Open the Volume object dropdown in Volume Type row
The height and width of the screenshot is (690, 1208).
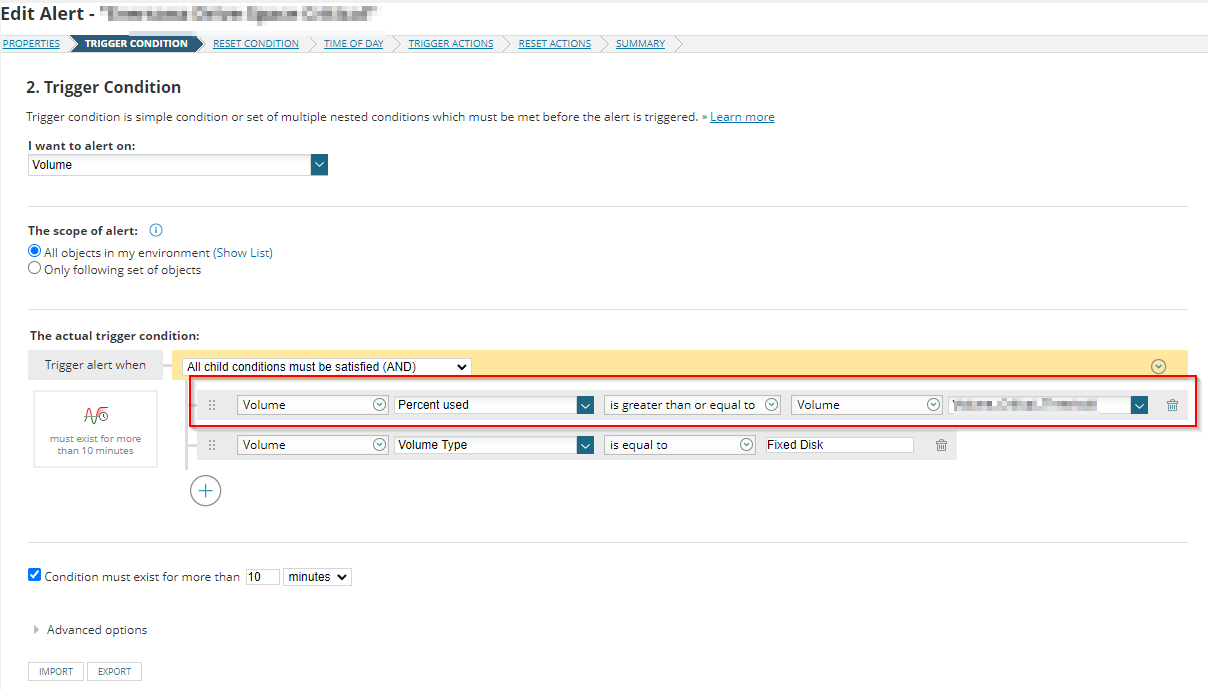tap(312, 445)
